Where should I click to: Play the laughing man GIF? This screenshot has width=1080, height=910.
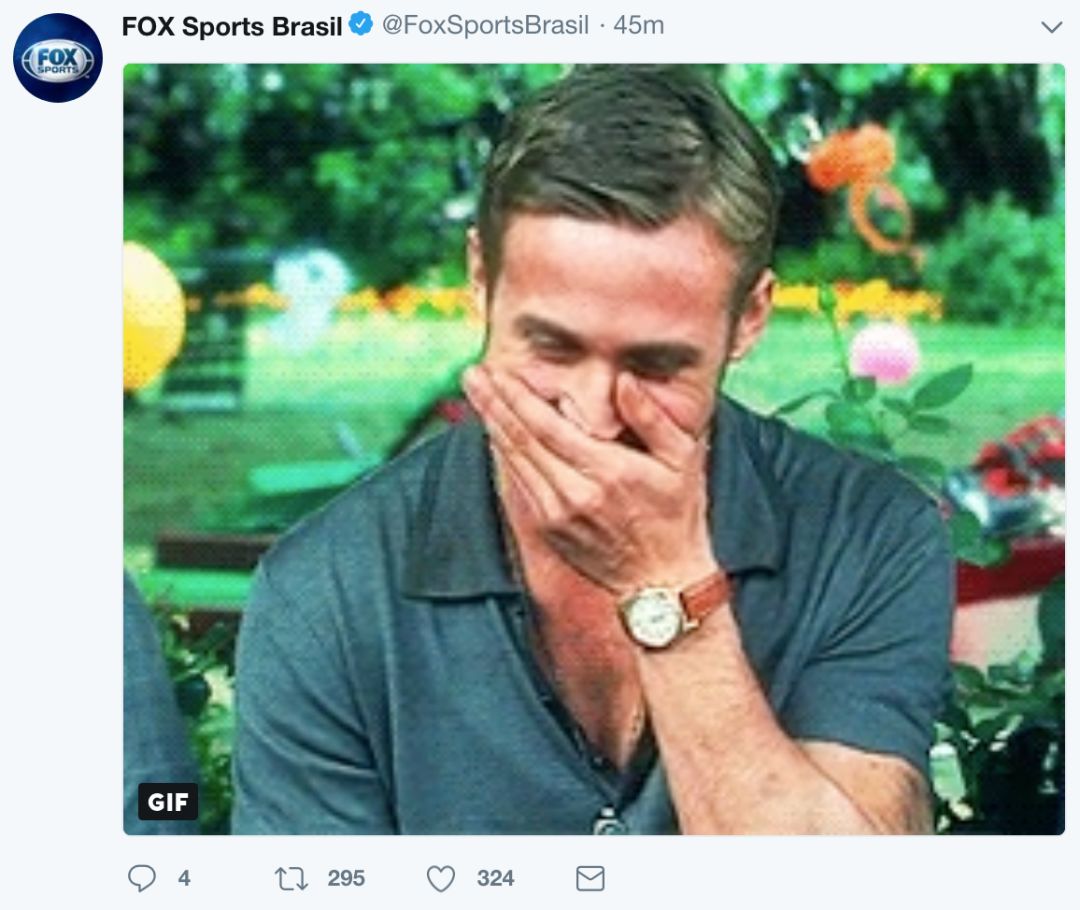(594, 449)
